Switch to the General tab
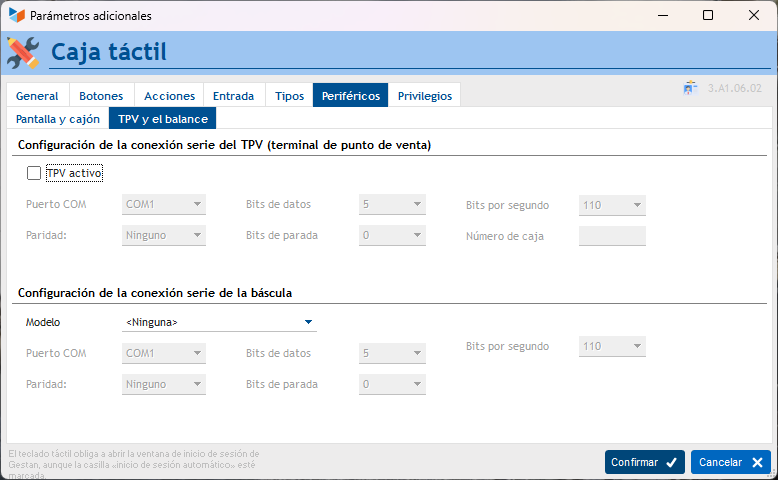This screenshot has height=480, width=778. pyautogui.click(x=37, y=96)
